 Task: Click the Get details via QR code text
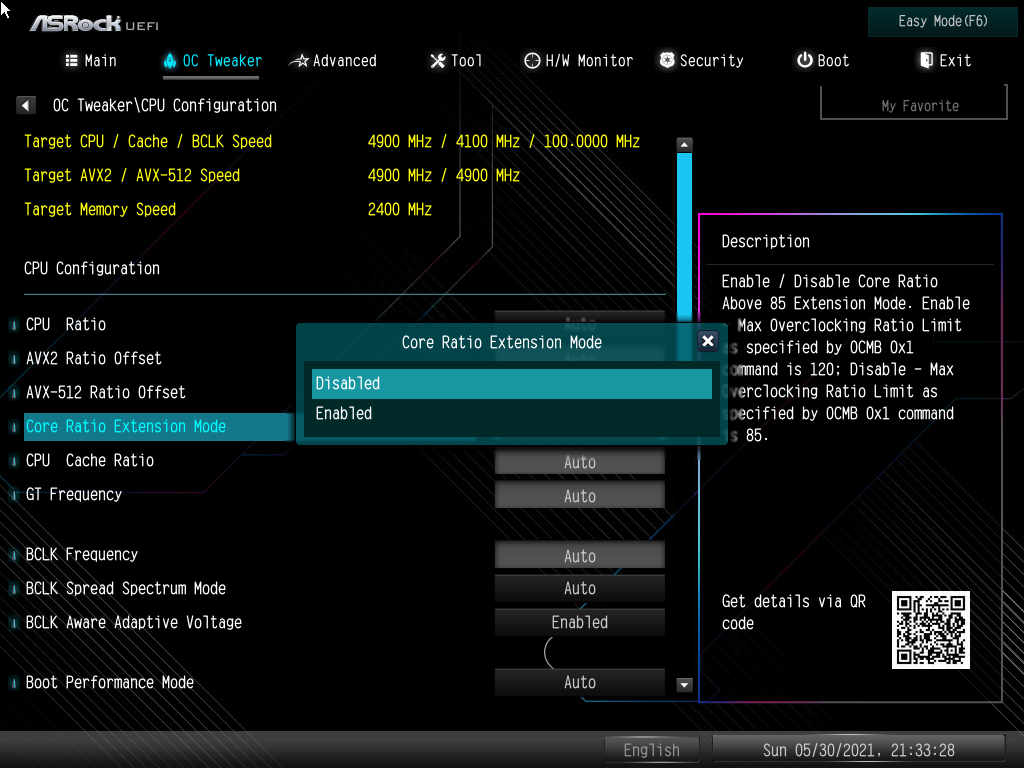(793, 612)
